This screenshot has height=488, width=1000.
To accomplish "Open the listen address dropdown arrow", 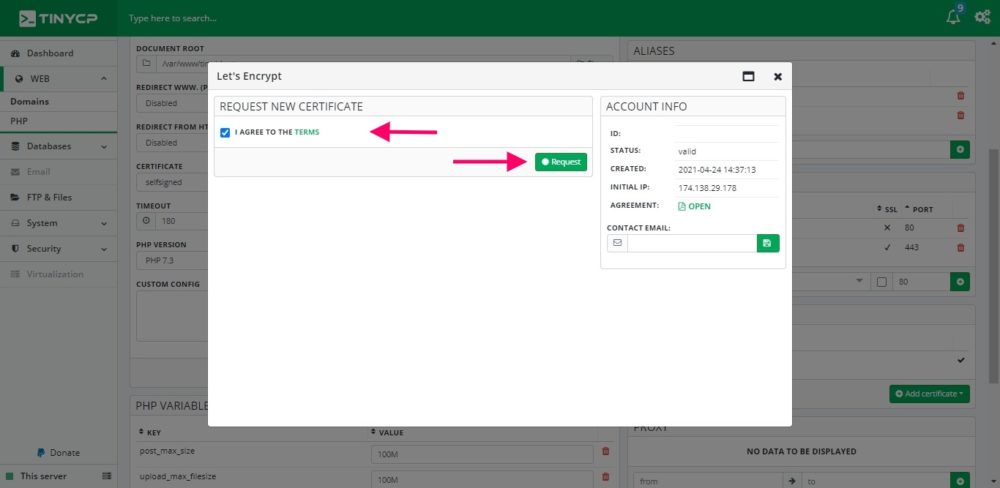I will (x=859, y=281).
